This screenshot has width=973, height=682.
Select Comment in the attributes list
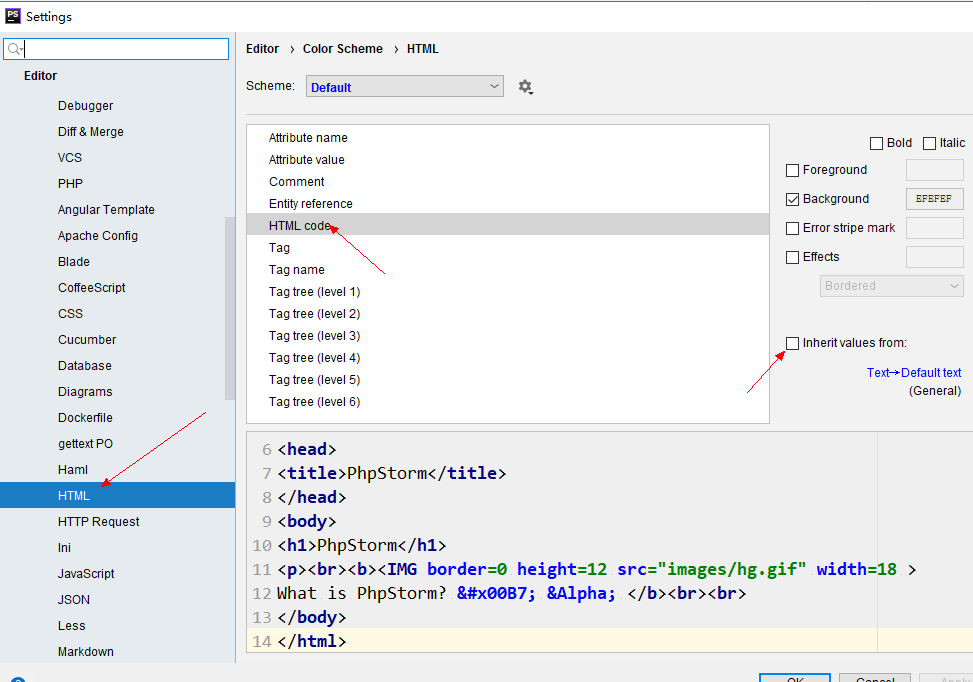[x=508, y=182]
